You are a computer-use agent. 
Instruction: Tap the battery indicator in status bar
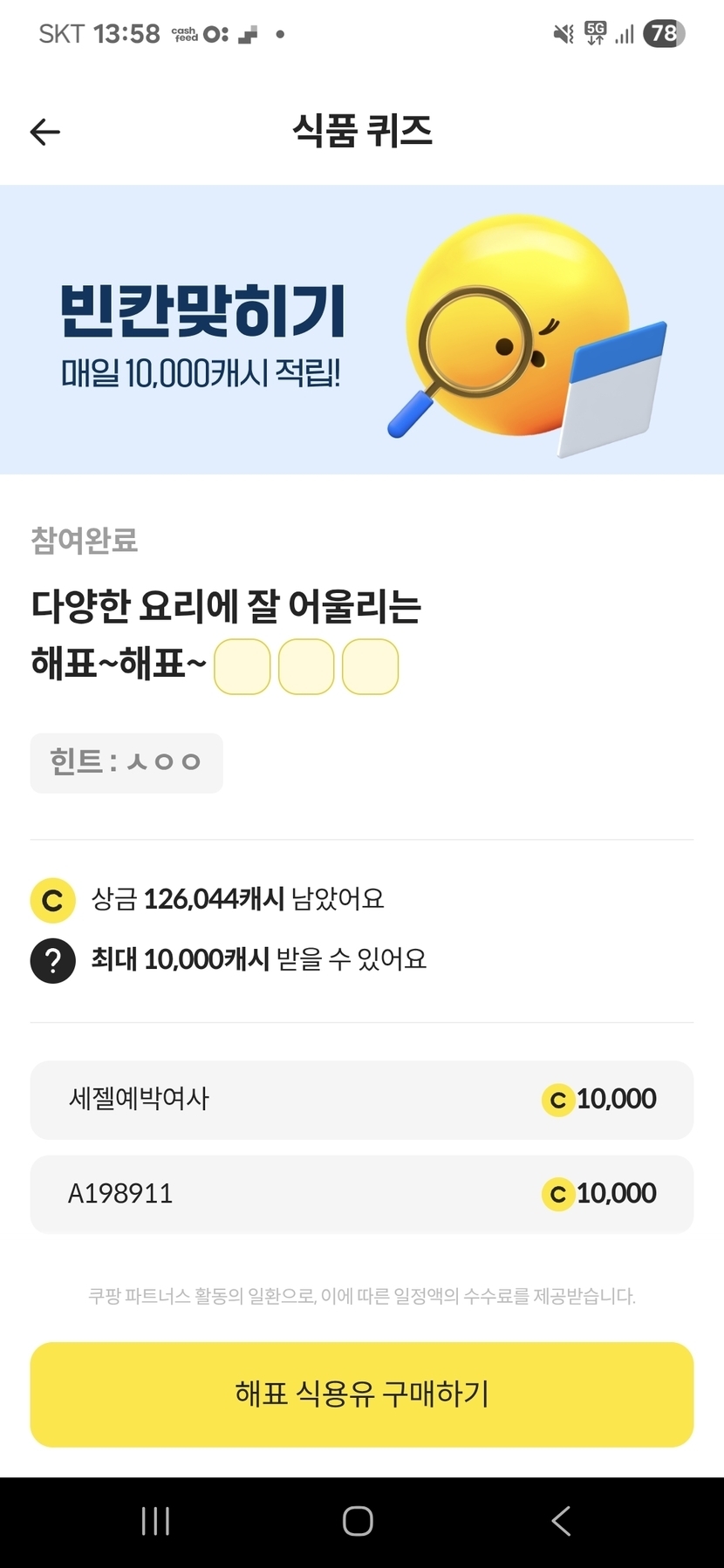point(664,34)
